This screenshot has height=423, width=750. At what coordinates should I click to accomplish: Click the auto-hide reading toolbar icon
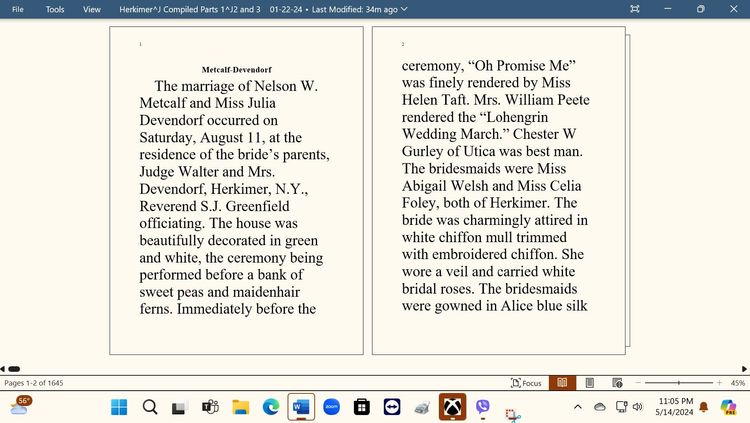(x=635, y=9)
